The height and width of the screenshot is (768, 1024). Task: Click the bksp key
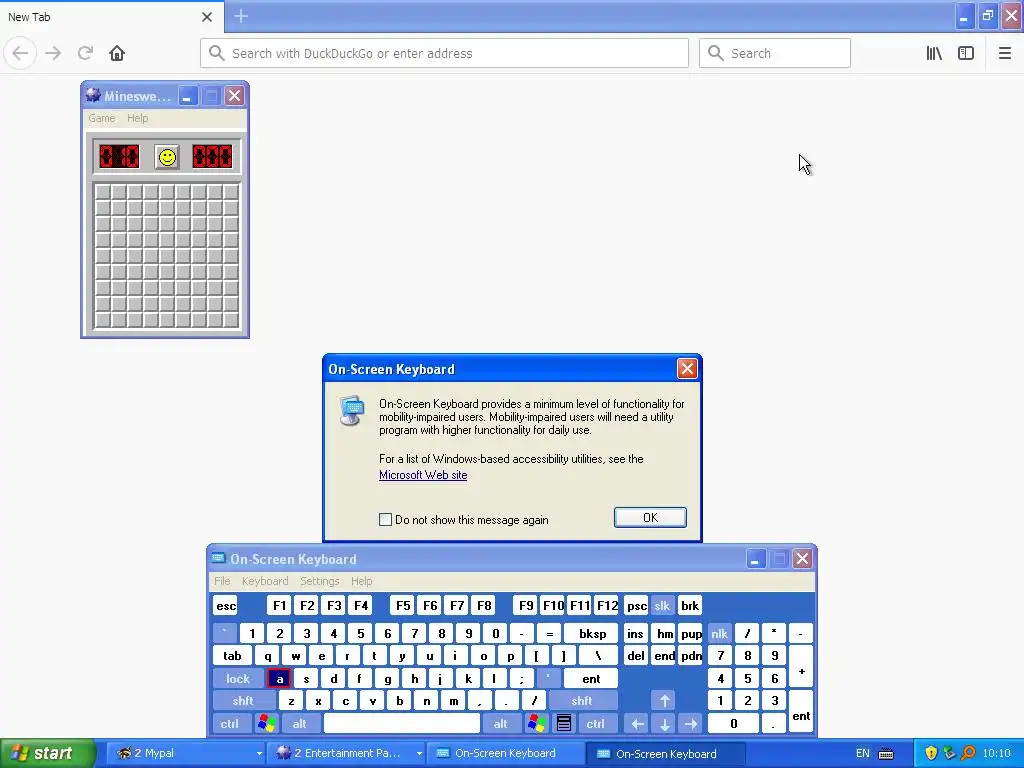click(592, 633)
